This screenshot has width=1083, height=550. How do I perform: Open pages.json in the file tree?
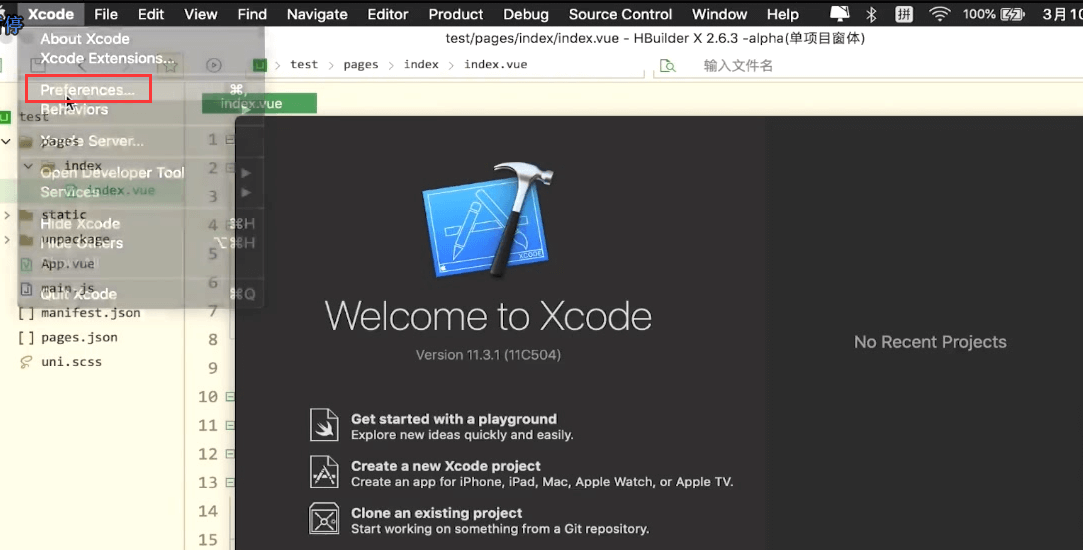click(x=79, y=337)
